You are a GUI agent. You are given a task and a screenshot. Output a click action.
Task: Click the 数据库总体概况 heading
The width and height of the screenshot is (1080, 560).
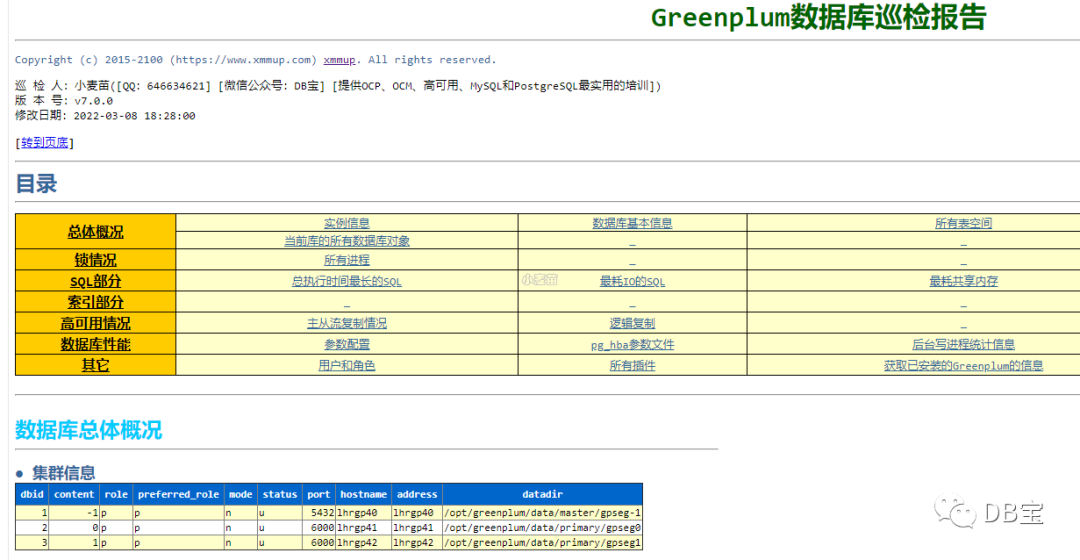pyautogui.click(x=88, y=431)
